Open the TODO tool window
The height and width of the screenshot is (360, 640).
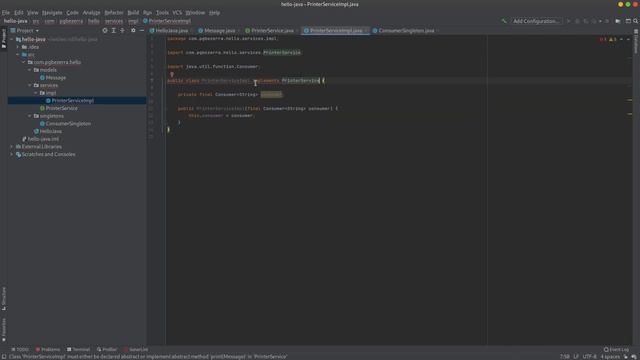tap(20, 349)
